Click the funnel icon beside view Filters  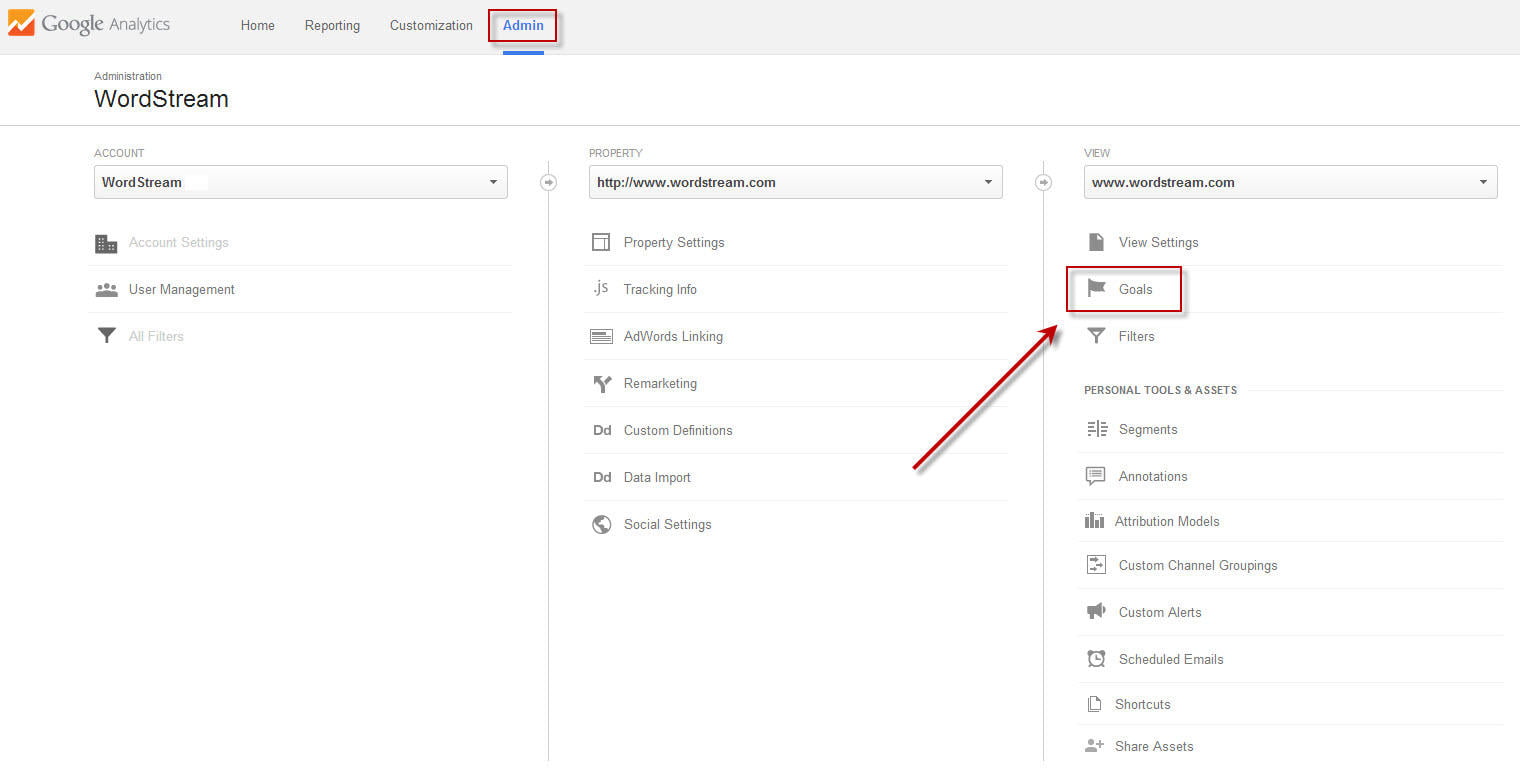(x=1097, y=336)
